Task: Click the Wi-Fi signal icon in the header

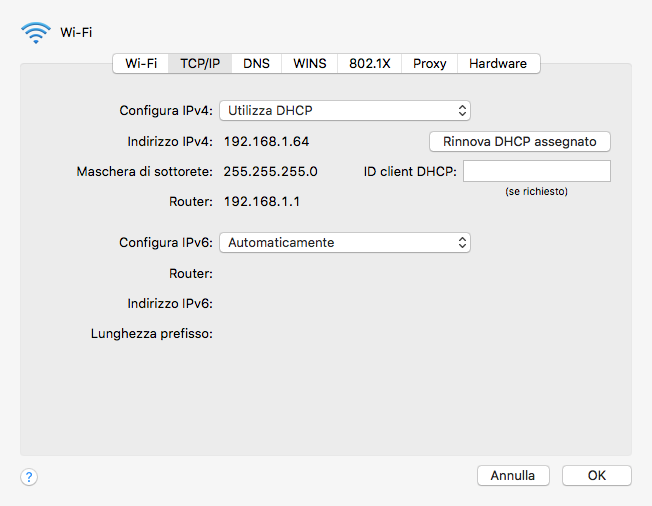Action: (35, 32)
